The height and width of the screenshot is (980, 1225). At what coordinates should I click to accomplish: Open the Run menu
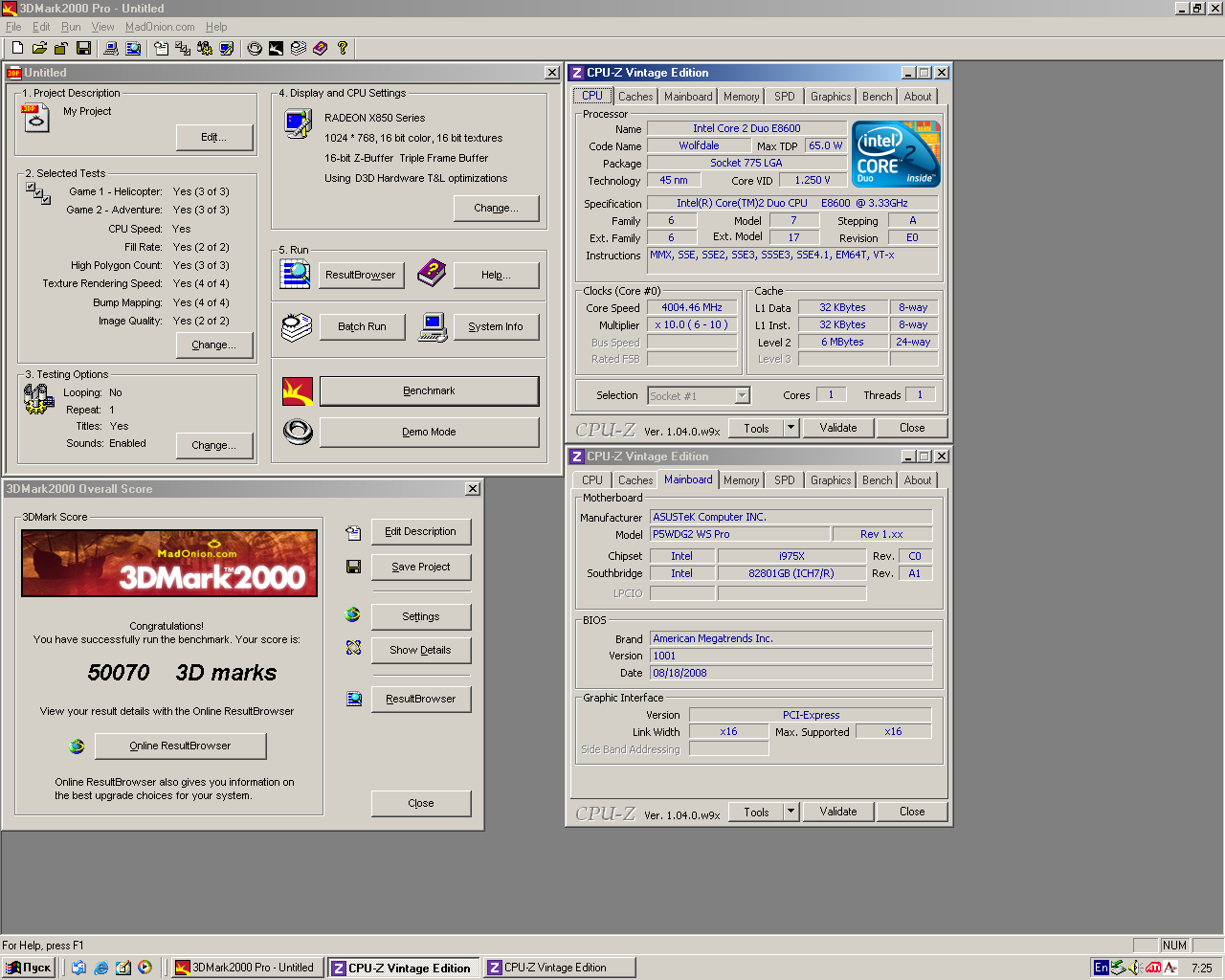[71, 27]
